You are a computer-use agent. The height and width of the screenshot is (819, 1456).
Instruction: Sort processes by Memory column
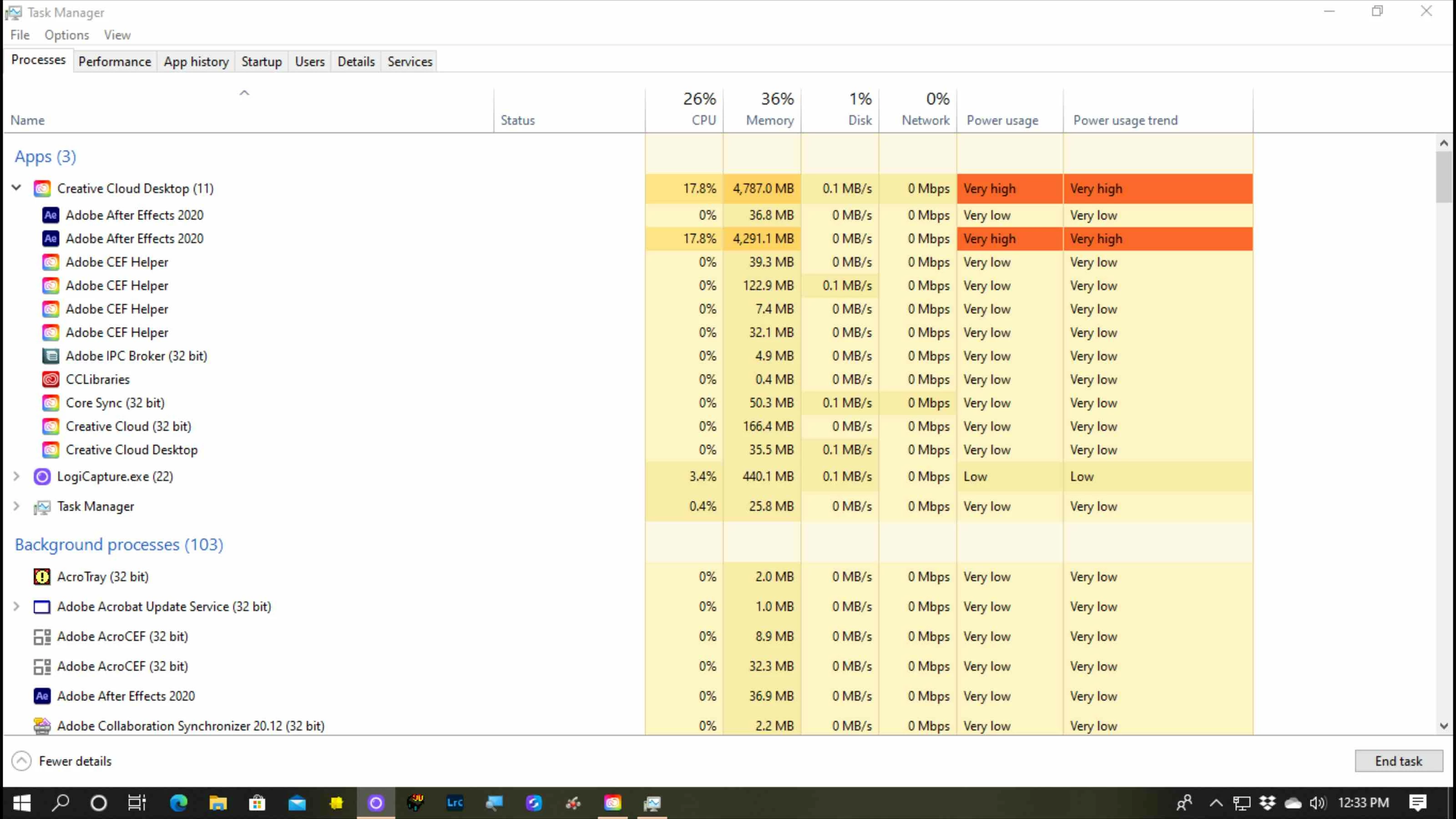pos(769,120)
